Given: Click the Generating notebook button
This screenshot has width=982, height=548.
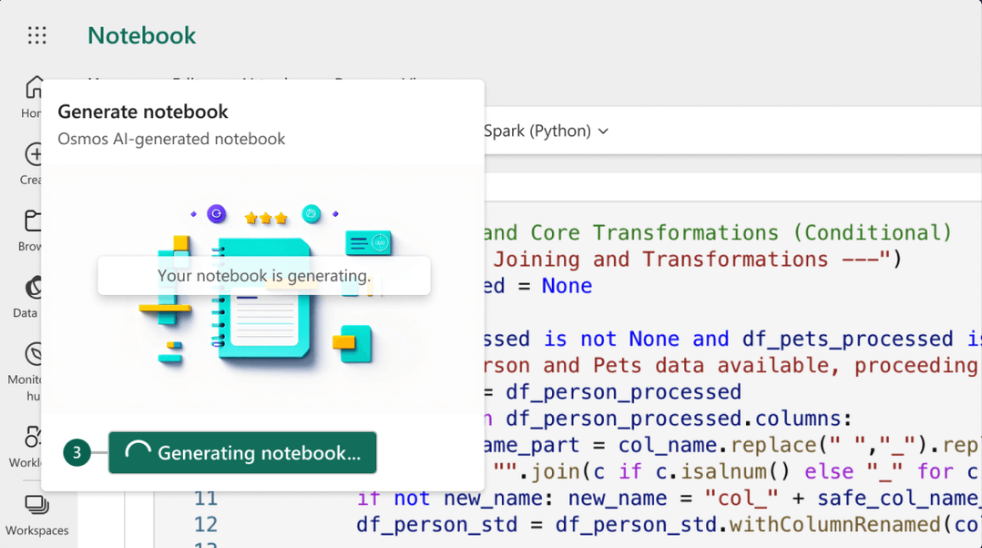Looking at the screenshot, I should 242,452.
